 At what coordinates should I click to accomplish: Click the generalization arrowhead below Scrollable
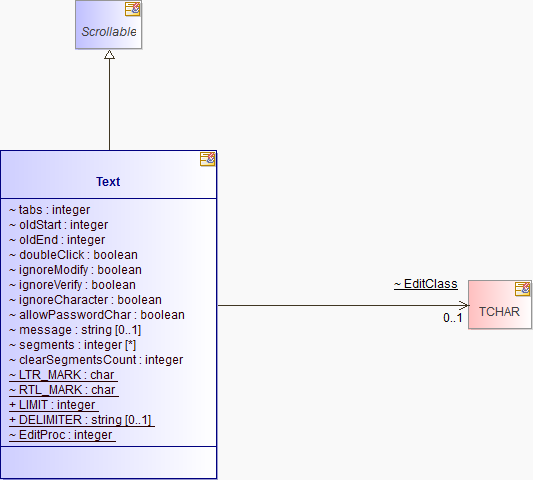[109, 54]
